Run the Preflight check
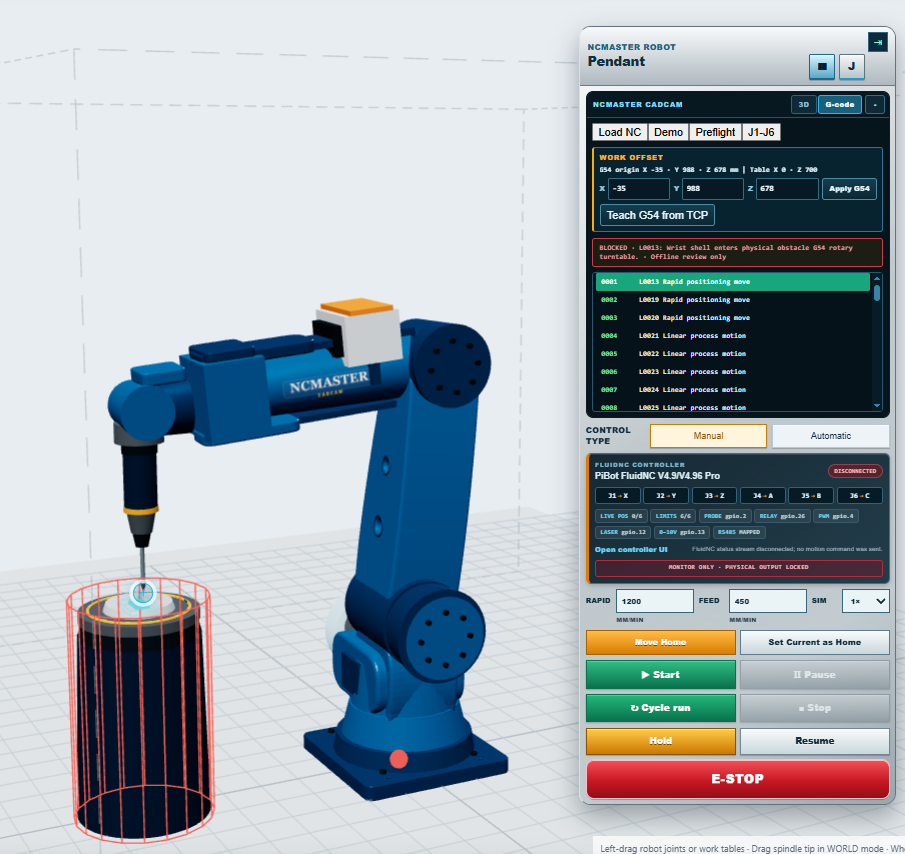Viewport: 905px width, 854px height. click(715, 132)
